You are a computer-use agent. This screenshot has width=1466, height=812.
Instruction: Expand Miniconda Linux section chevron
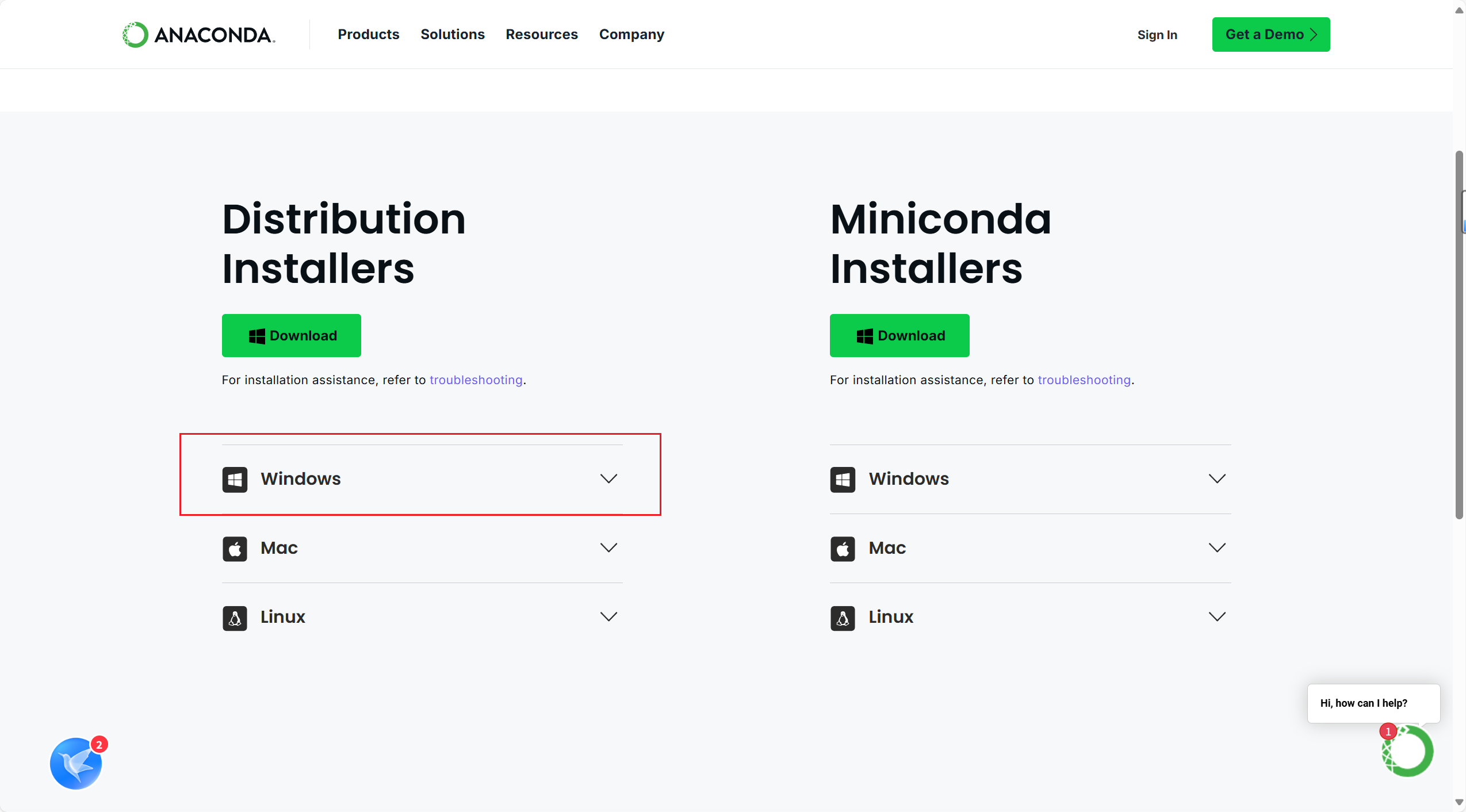[1217, 616]
